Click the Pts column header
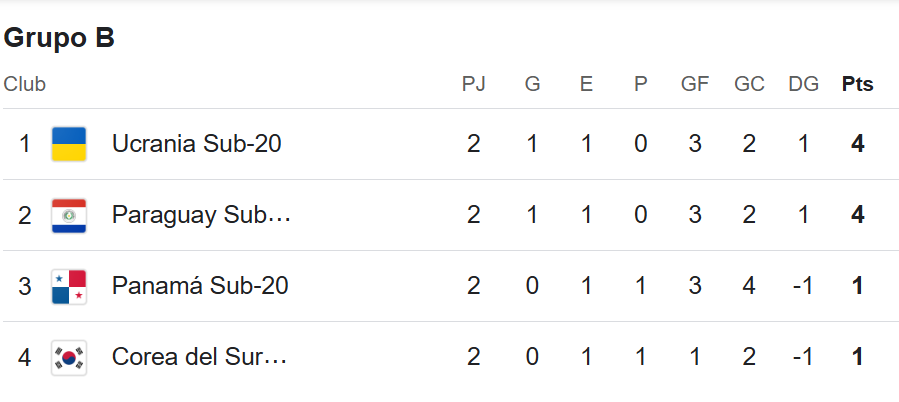Viewport: 899px width, 402px height. [857, 85]
